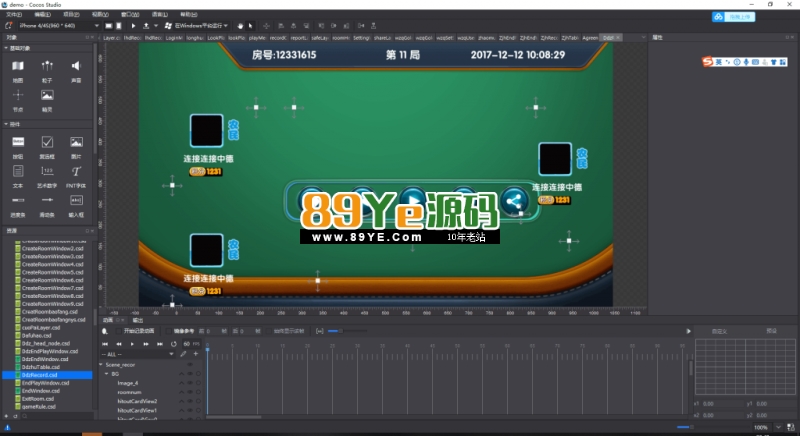Image resolution: width=800 pixels, height=436 pixels.
Task: Pick the Image (图片) widget icon
Action: [76, 142]
